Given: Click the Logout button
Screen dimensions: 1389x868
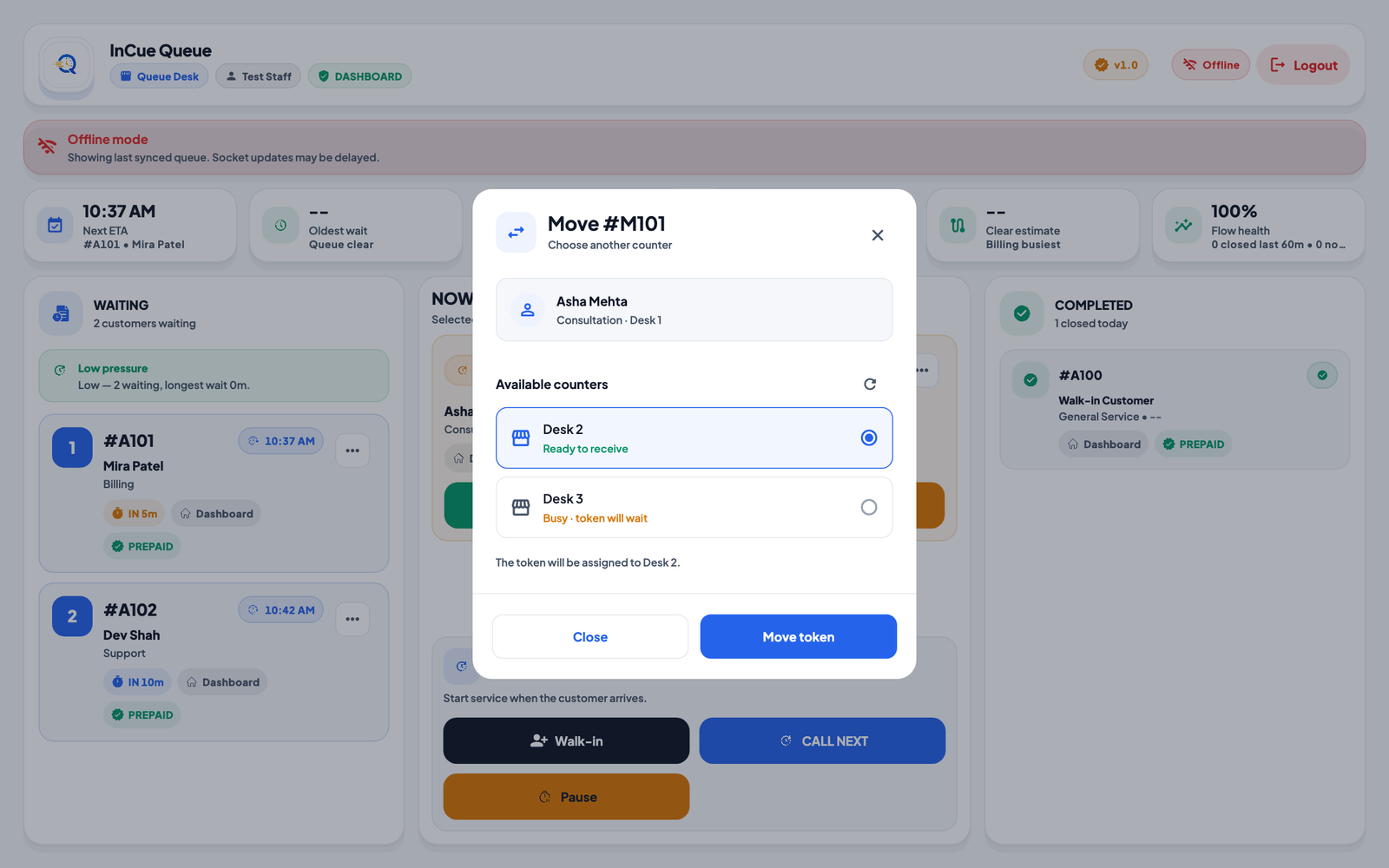Looking at the screenshot, I should [x=1304, y=65].
